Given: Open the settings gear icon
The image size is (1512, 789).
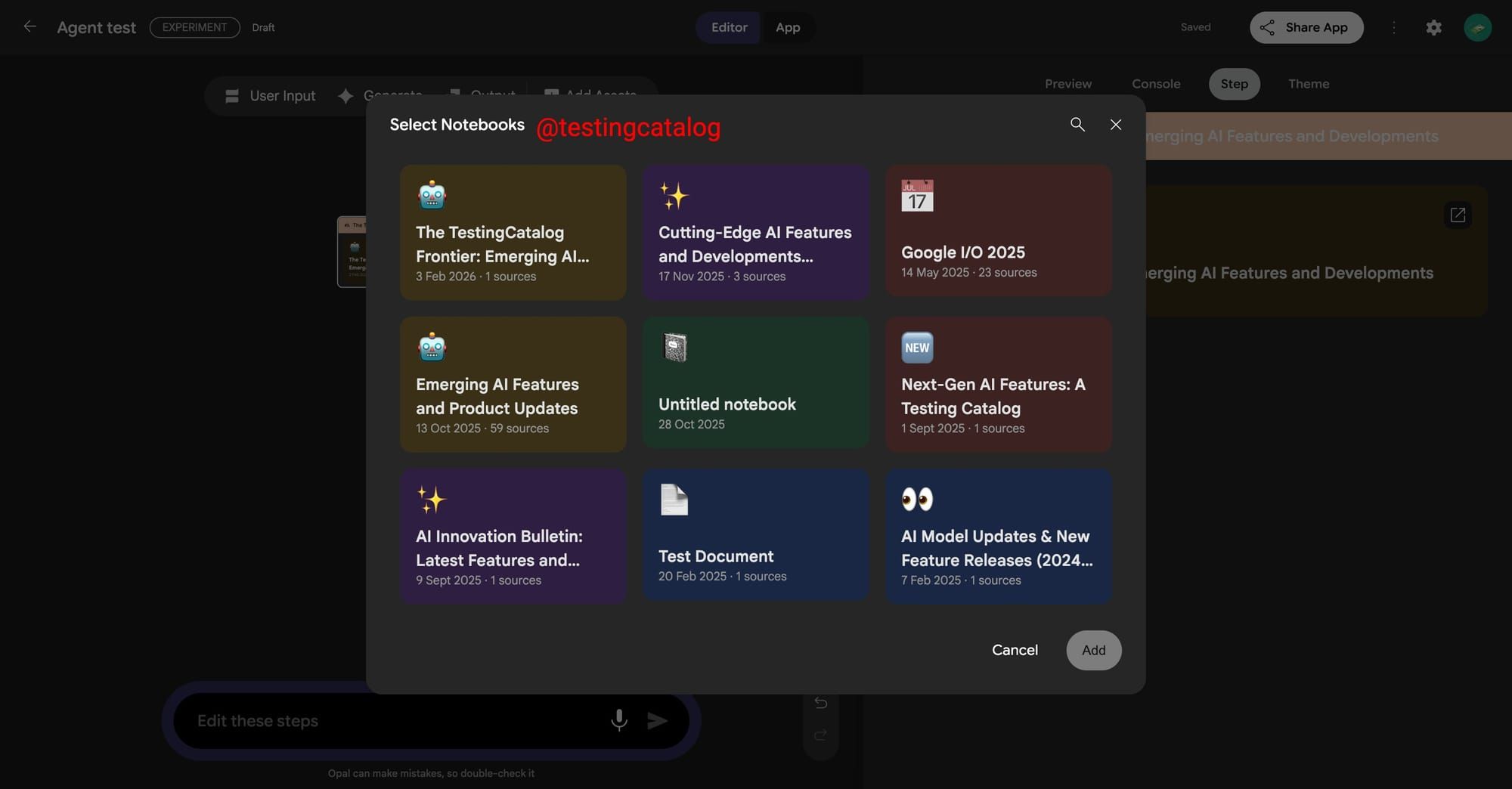Looking at the screenshot, I should click(1433, 27).
